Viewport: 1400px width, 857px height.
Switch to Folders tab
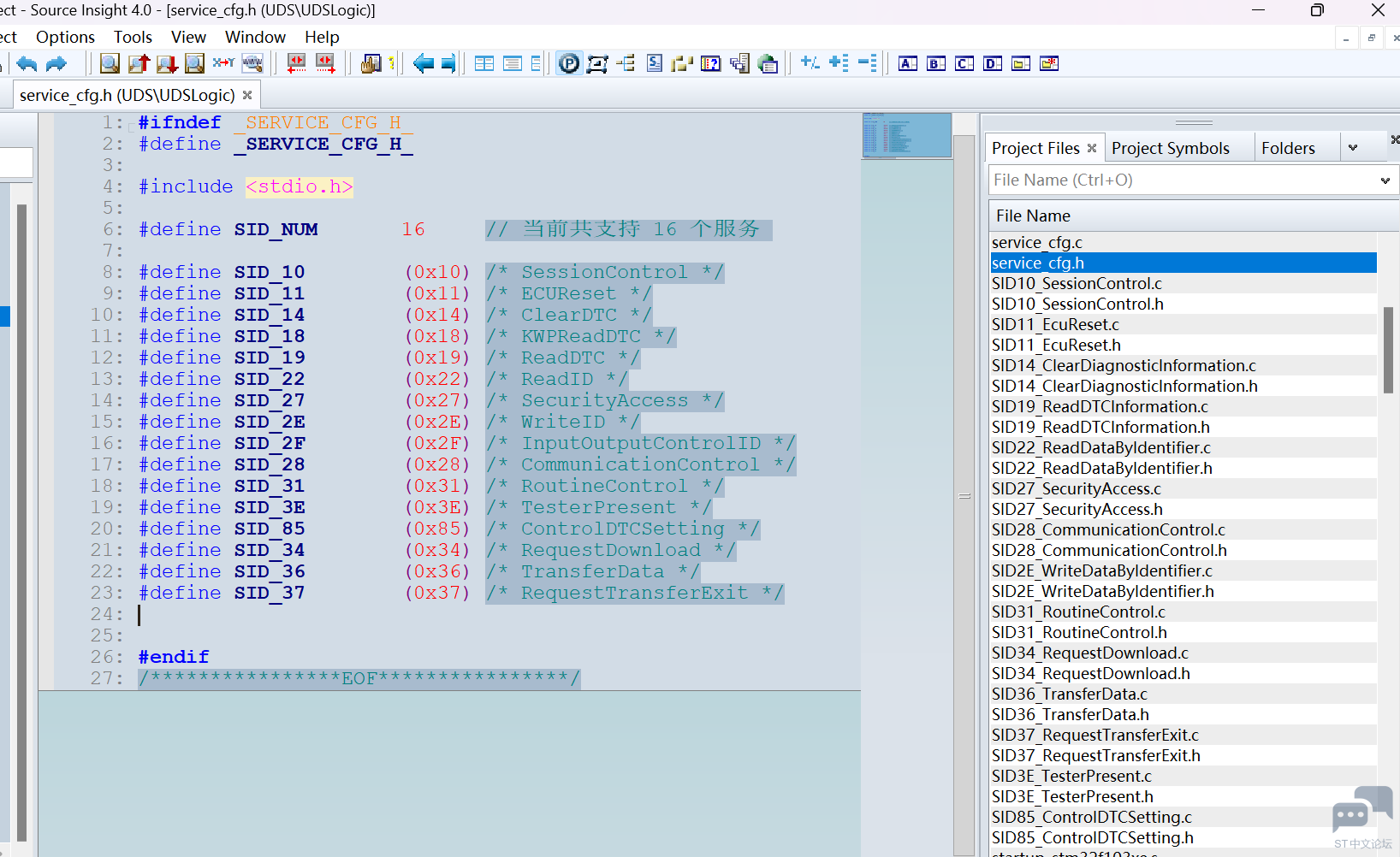click(1288, 148)
